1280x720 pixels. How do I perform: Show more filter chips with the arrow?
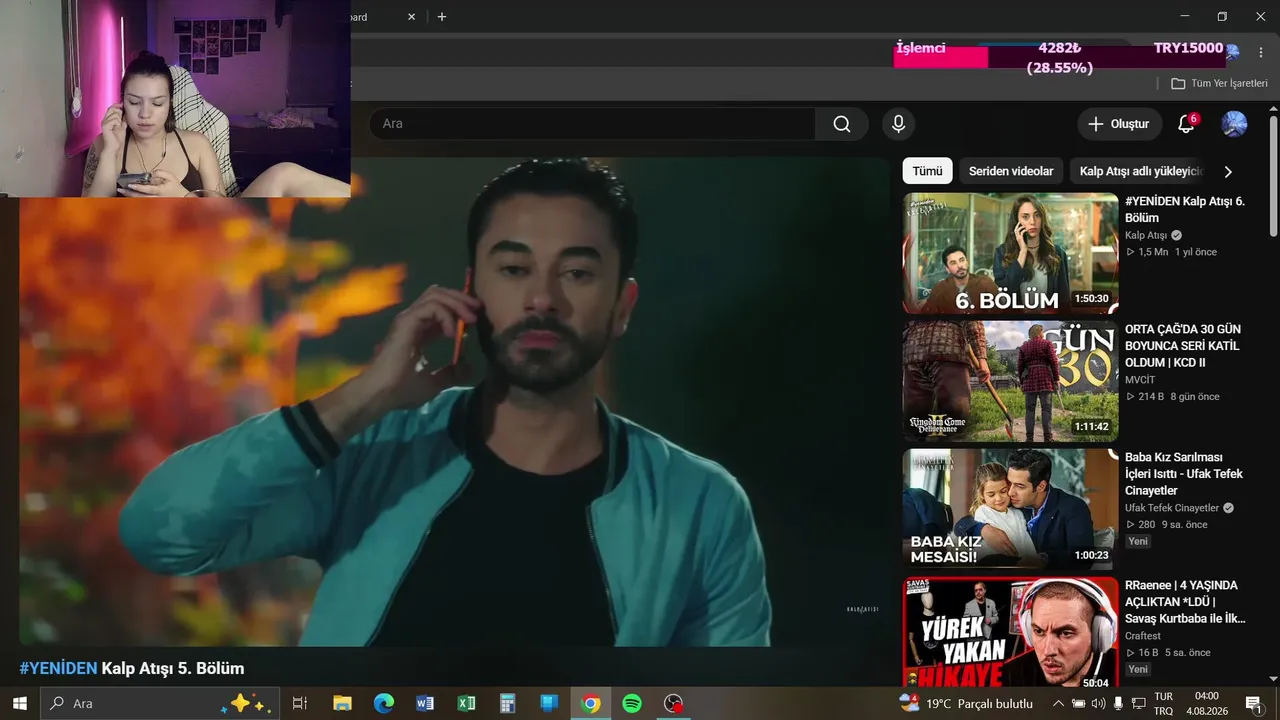(x=1228, y=171)
